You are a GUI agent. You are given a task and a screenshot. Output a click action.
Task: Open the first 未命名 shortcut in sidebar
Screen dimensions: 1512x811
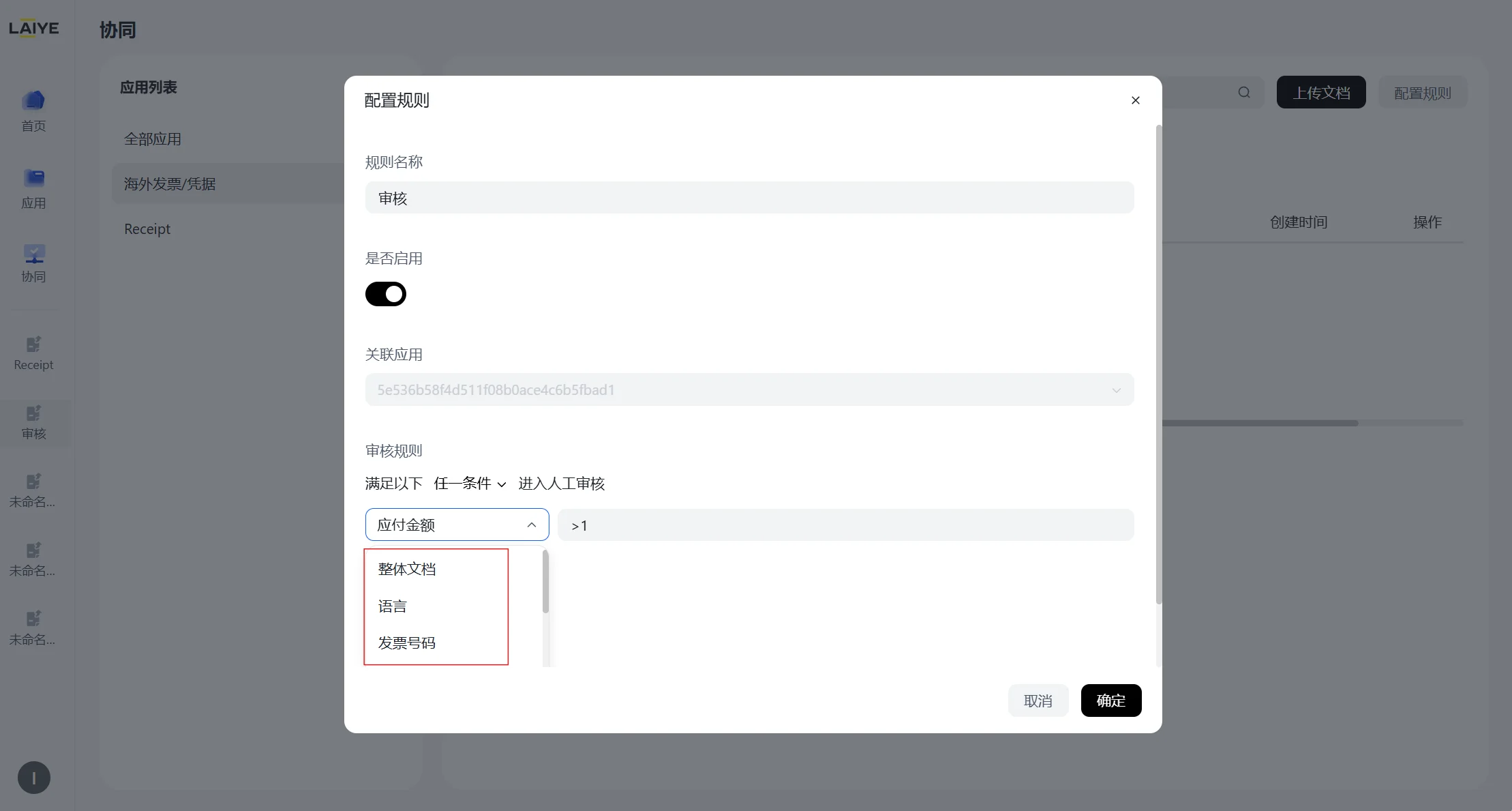click(x=33, y=491)
